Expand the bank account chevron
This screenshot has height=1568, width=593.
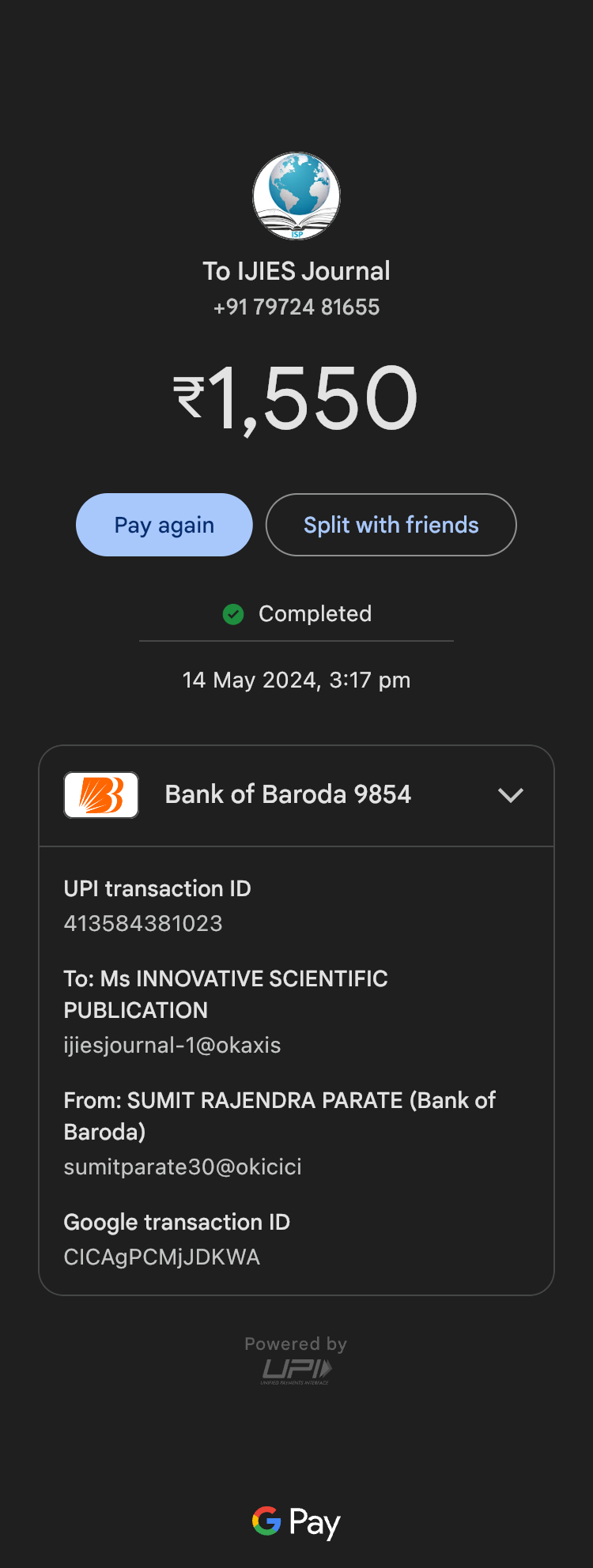click(511, 795)
